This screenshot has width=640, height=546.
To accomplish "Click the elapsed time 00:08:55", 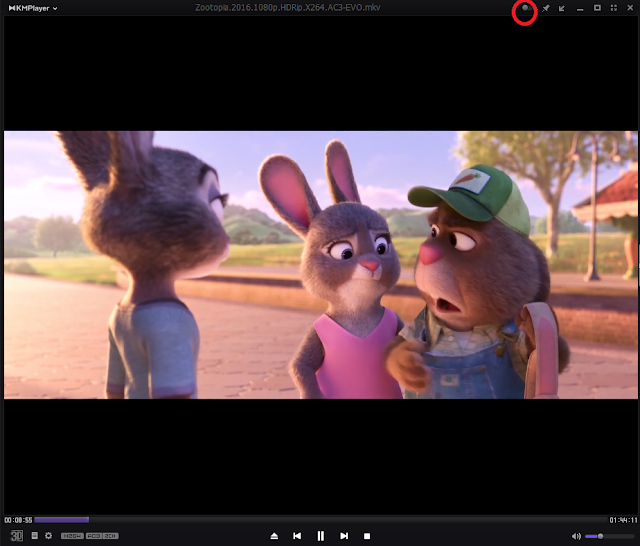I will coord(18,520).
